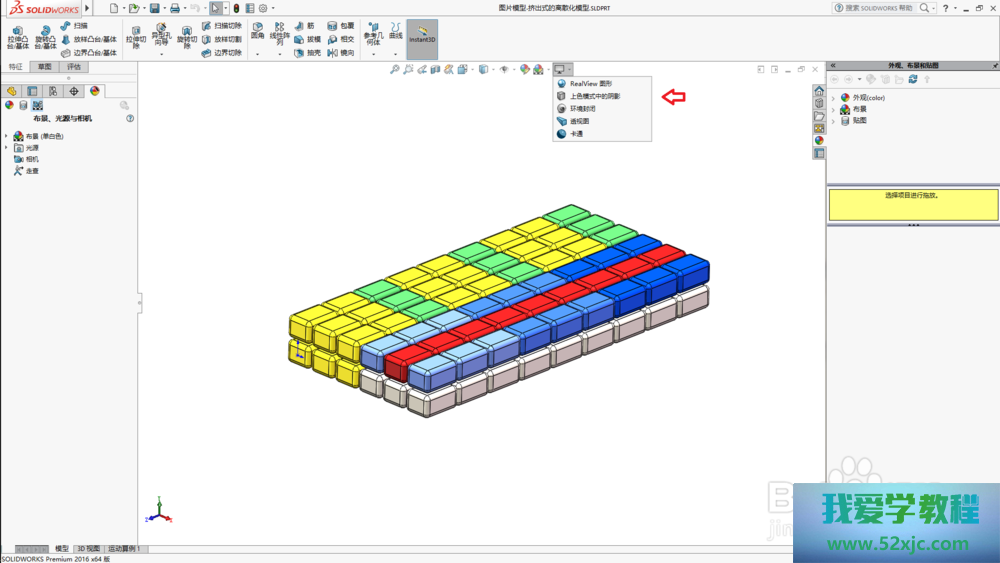Click the 3D 视图 bottom tab
Viewport: 1000px width, 563px height.
[x=88, y=549]
